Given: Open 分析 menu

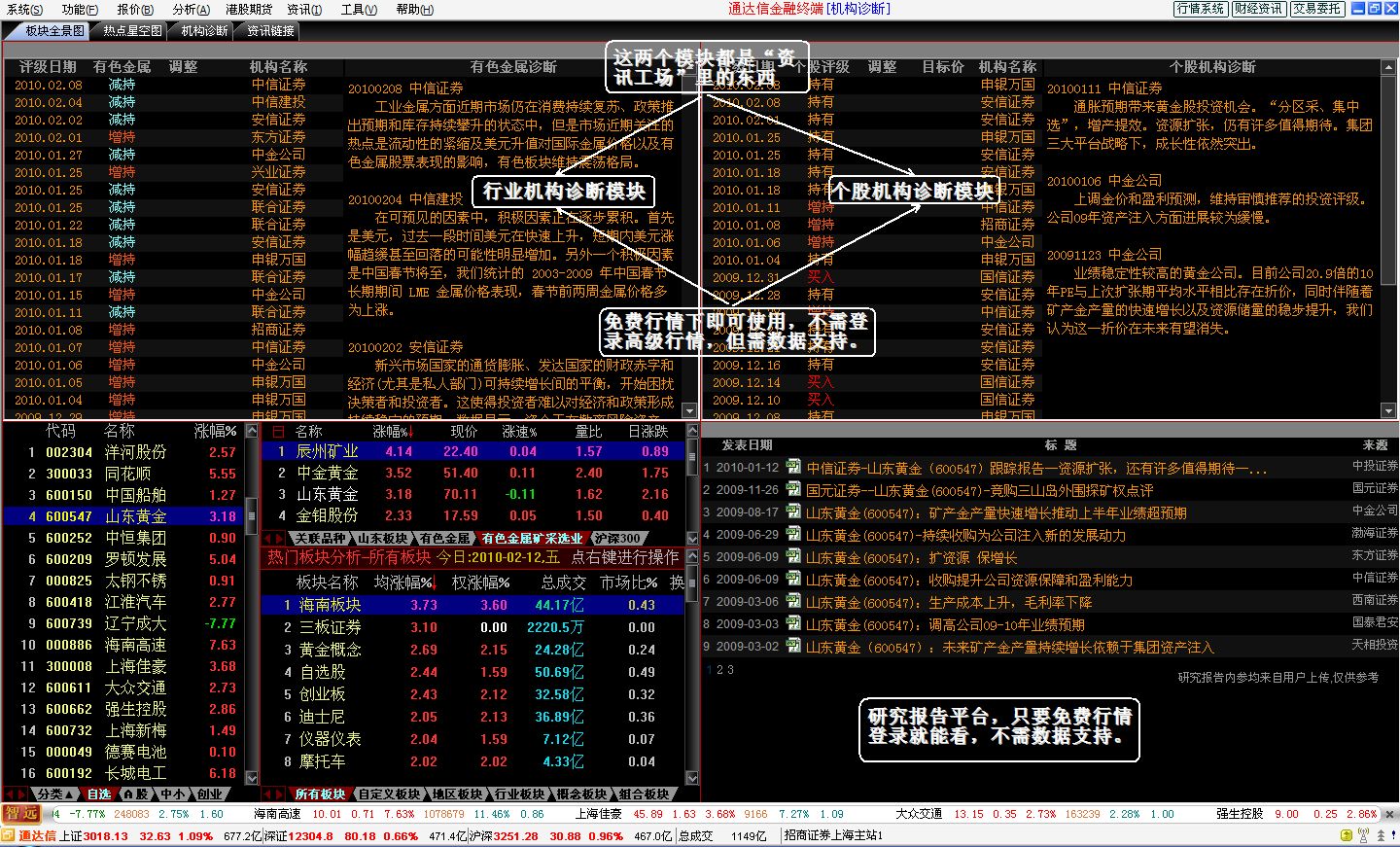Looking at the screenshot, I should (192, 9).
